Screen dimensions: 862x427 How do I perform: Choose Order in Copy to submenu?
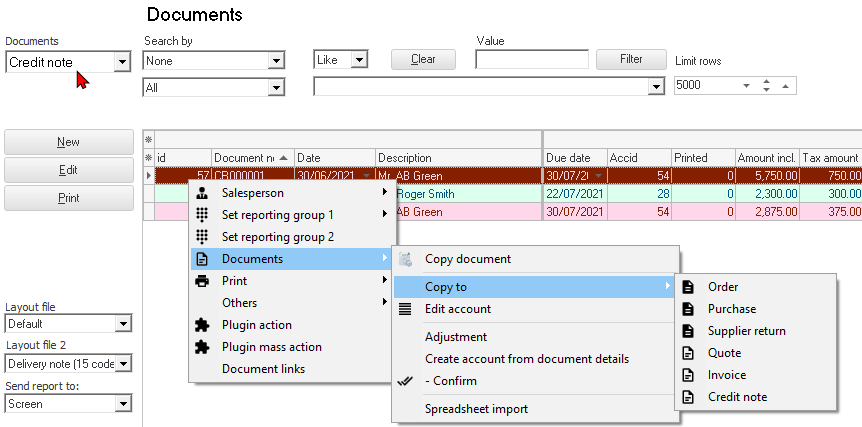coord(723,287)
